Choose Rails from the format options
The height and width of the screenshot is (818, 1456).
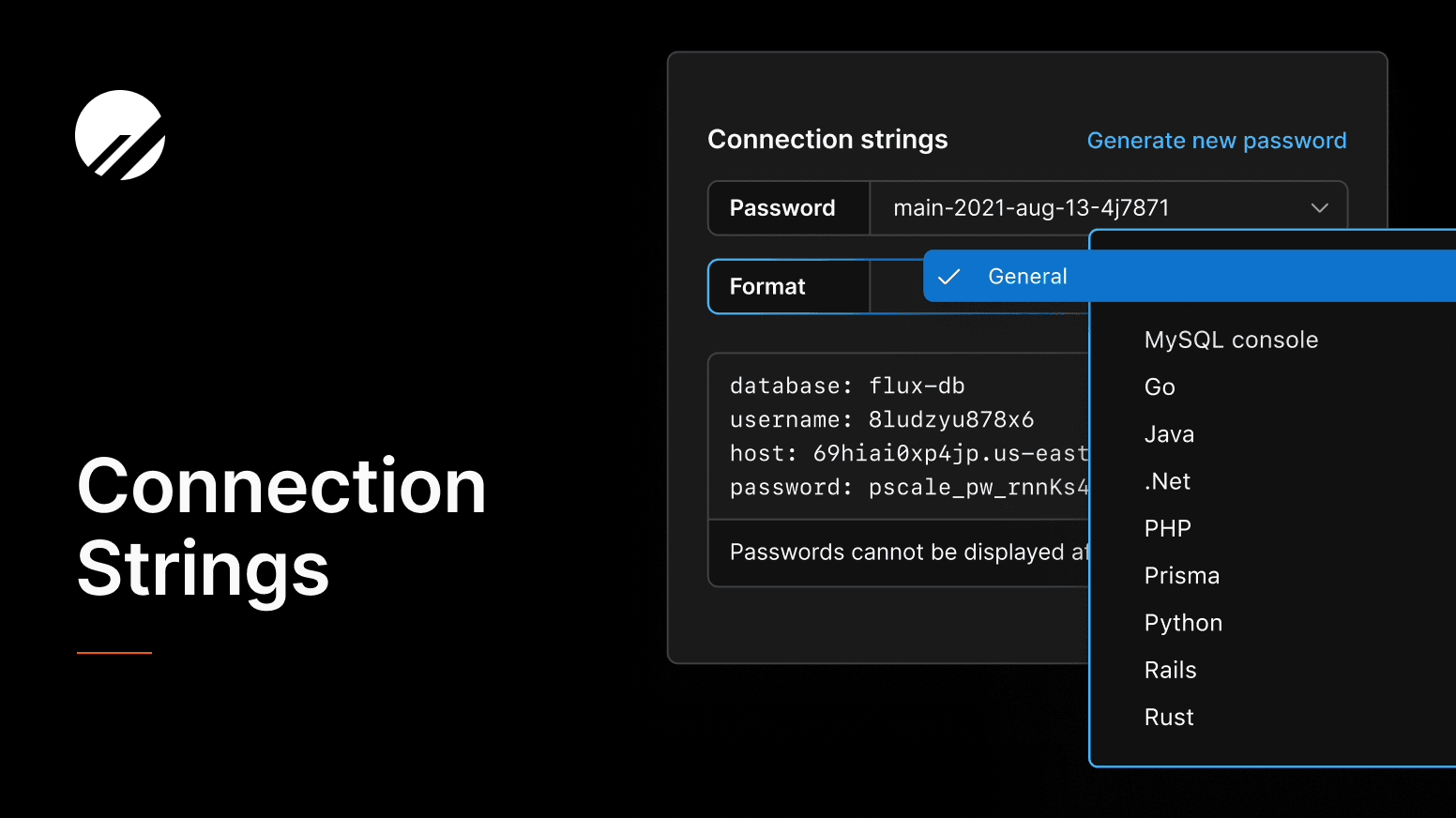(x=1170, y=669)
